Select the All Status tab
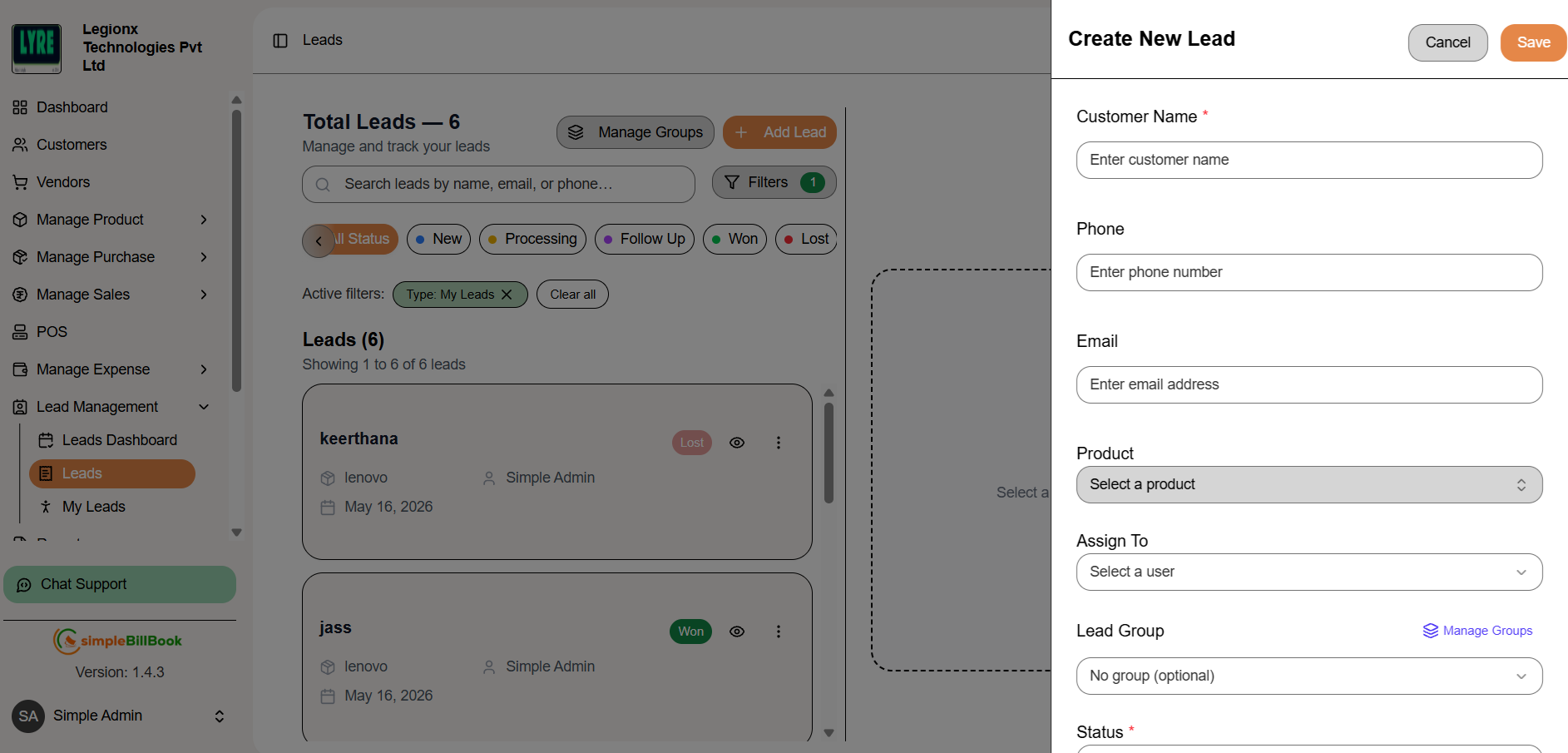This screenshot has height=753, width=1568. point(362,239)
